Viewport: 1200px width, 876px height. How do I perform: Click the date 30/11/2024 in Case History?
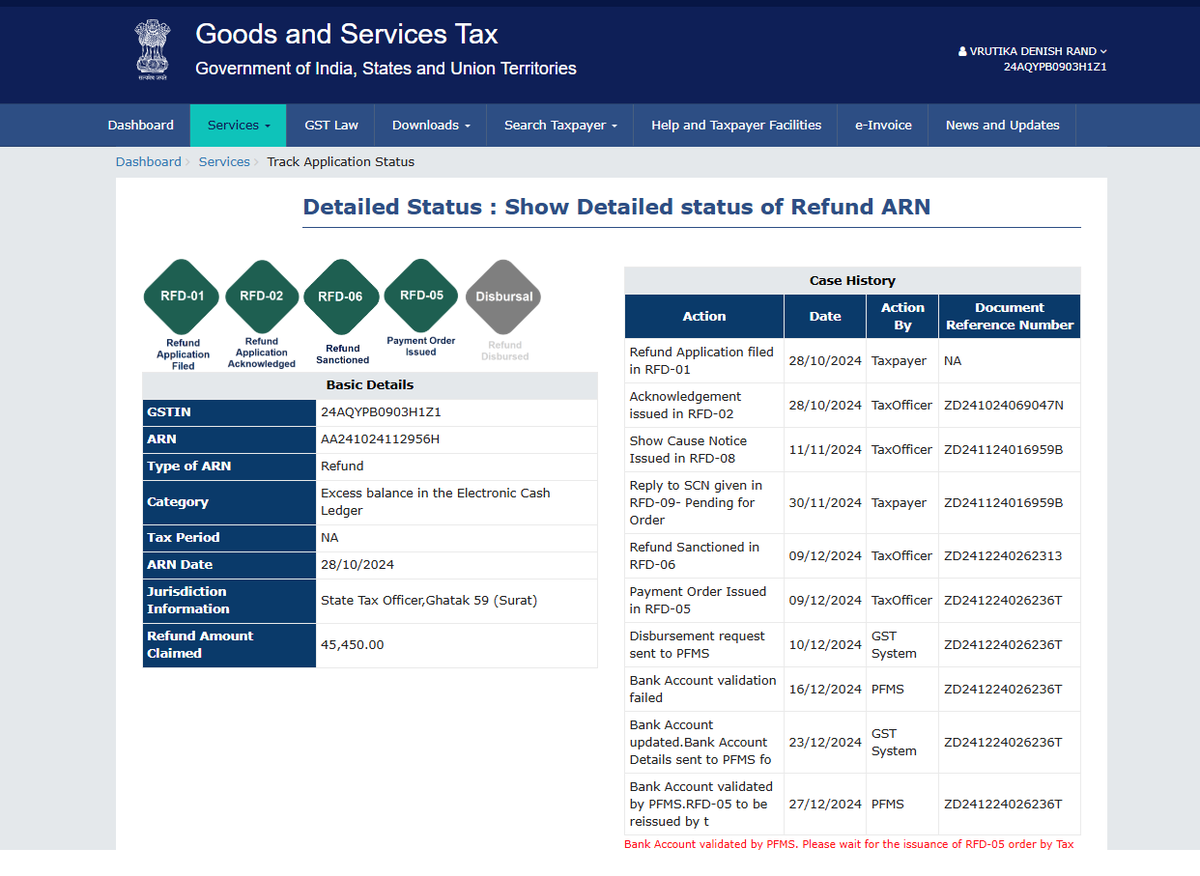click(825, 503)
